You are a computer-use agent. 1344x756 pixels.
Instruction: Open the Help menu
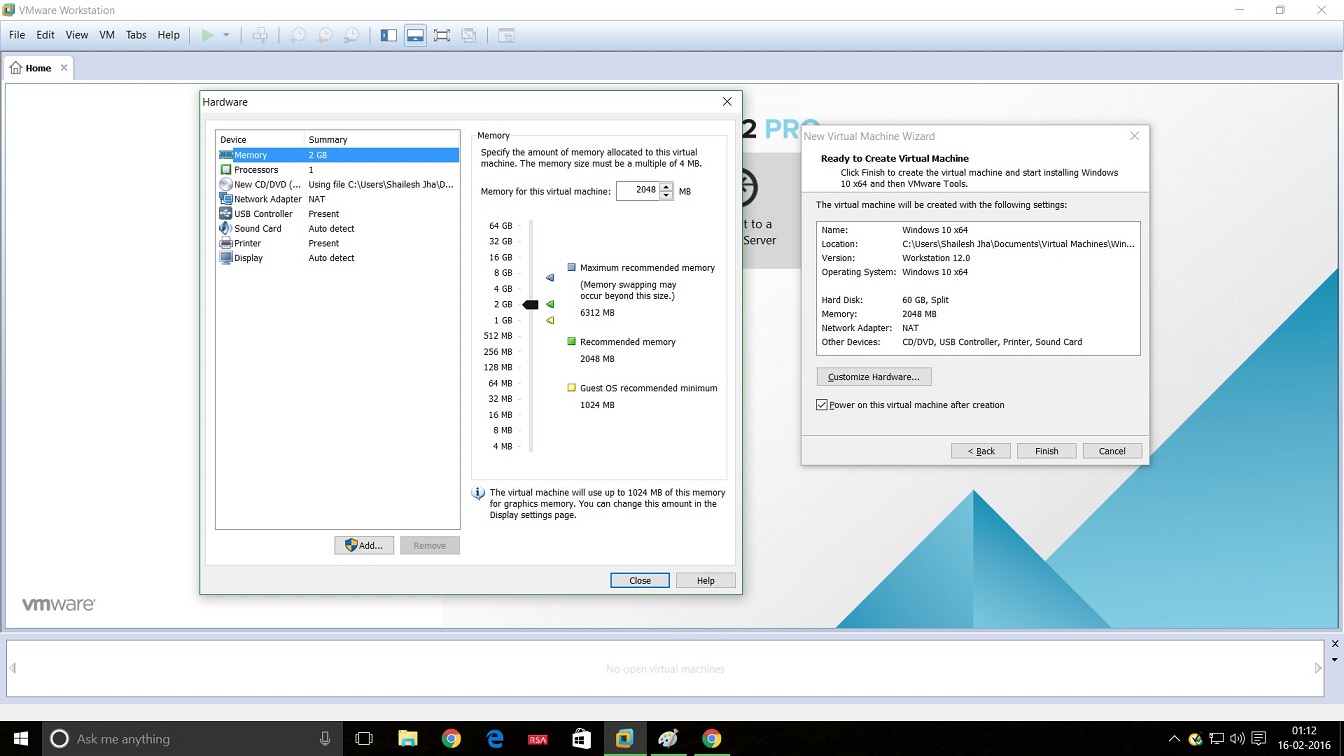(169, 35)
